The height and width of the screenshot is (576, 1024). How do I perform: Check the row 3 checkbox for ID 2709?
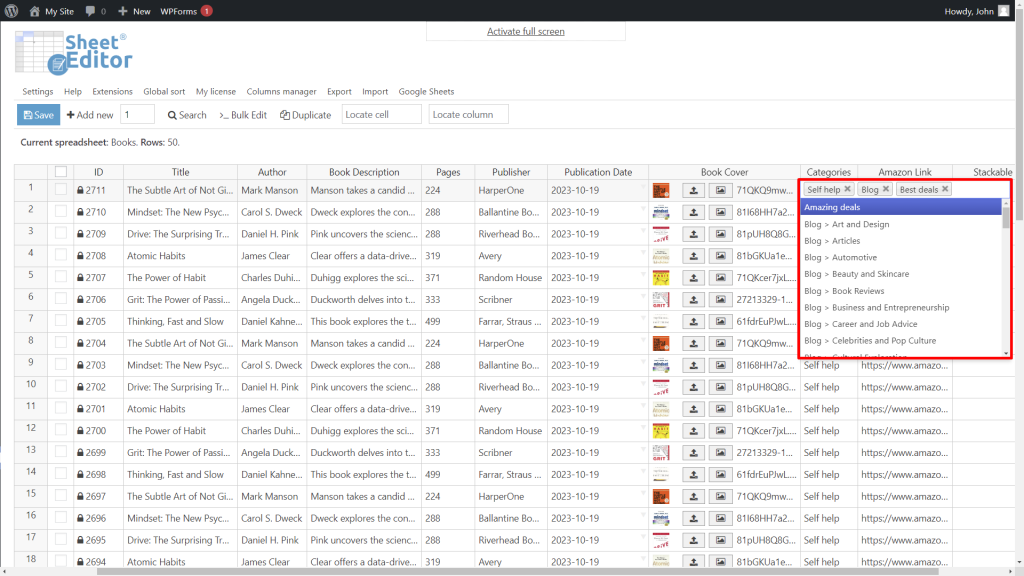[61, 233]
